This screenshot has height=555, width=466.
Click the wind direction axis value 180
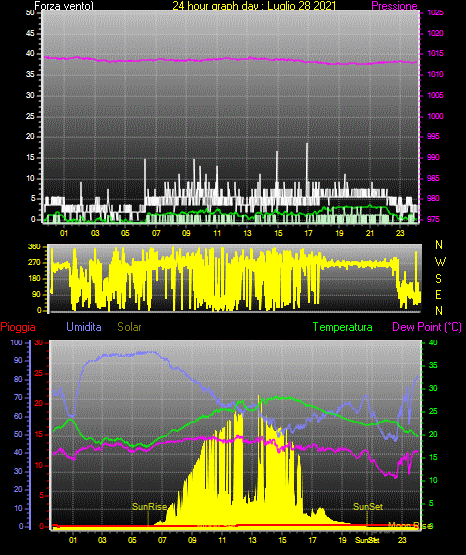(34, 279)
